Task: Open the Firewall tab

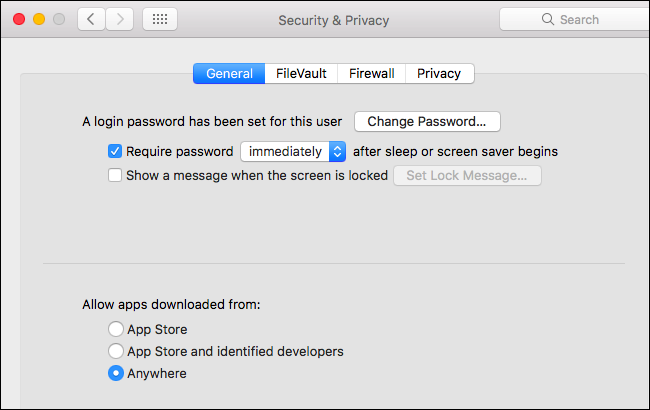Action: coord(371,73)
